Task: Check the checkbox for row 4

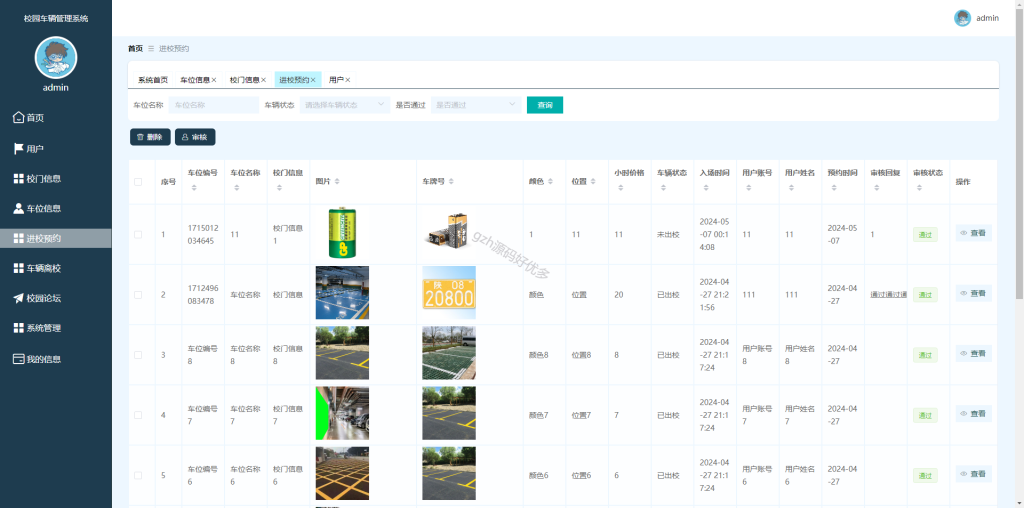Action: point(138,415)
